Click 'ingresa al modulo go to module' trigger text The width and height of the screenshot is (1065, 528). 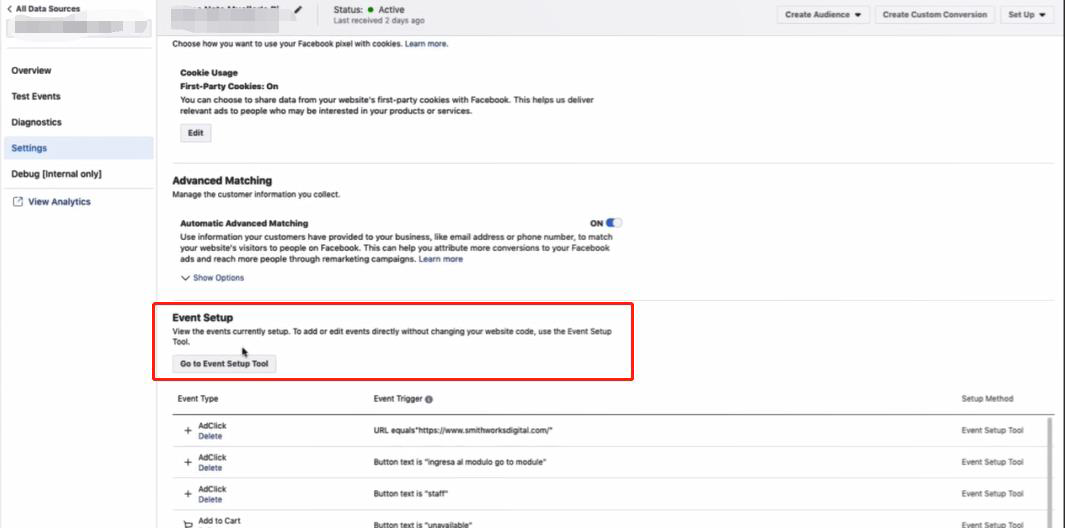click(x=460, y=462)
